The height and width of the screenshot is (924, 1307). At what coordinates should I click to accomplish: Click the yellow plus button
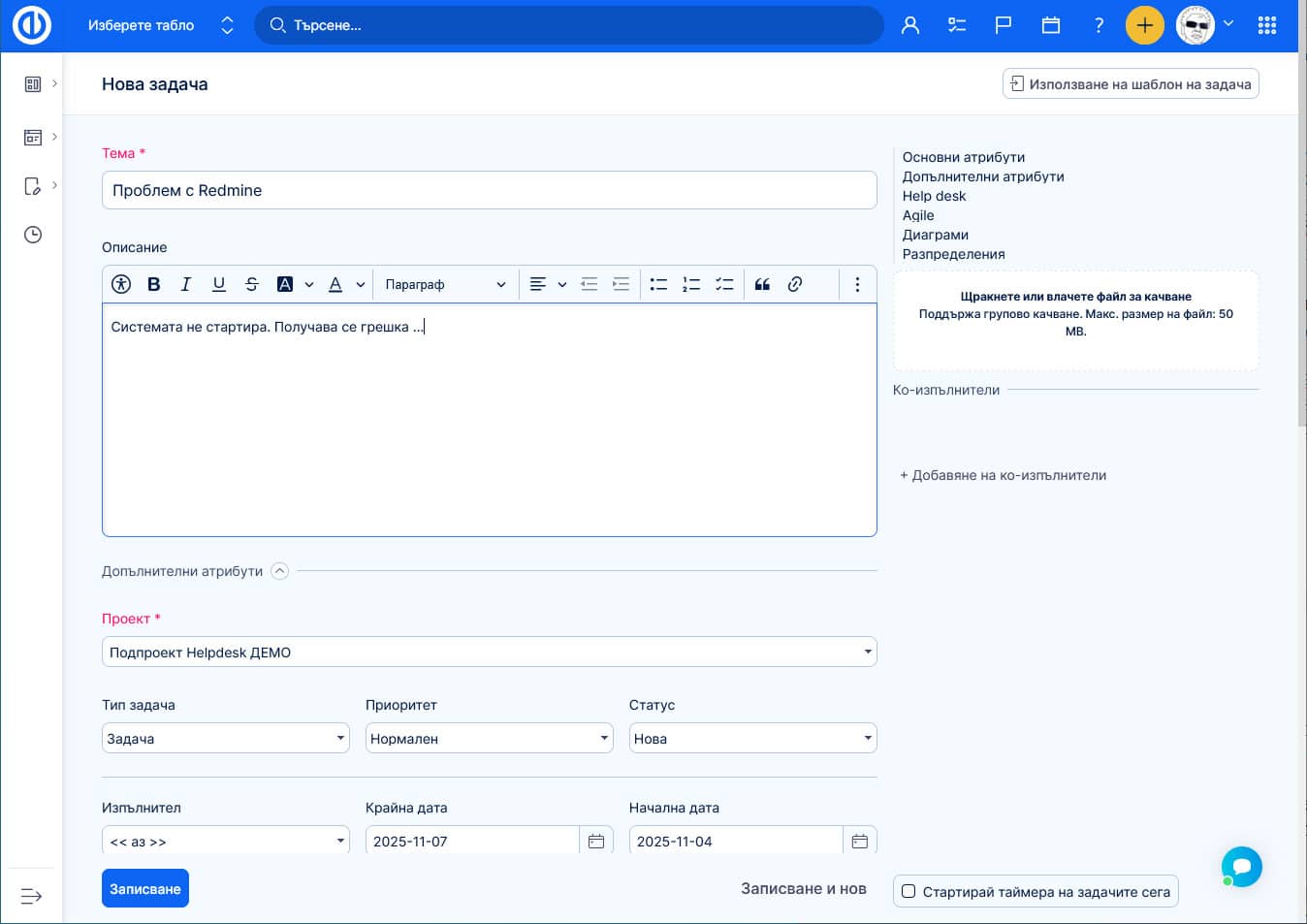[x=1145, y=25]
